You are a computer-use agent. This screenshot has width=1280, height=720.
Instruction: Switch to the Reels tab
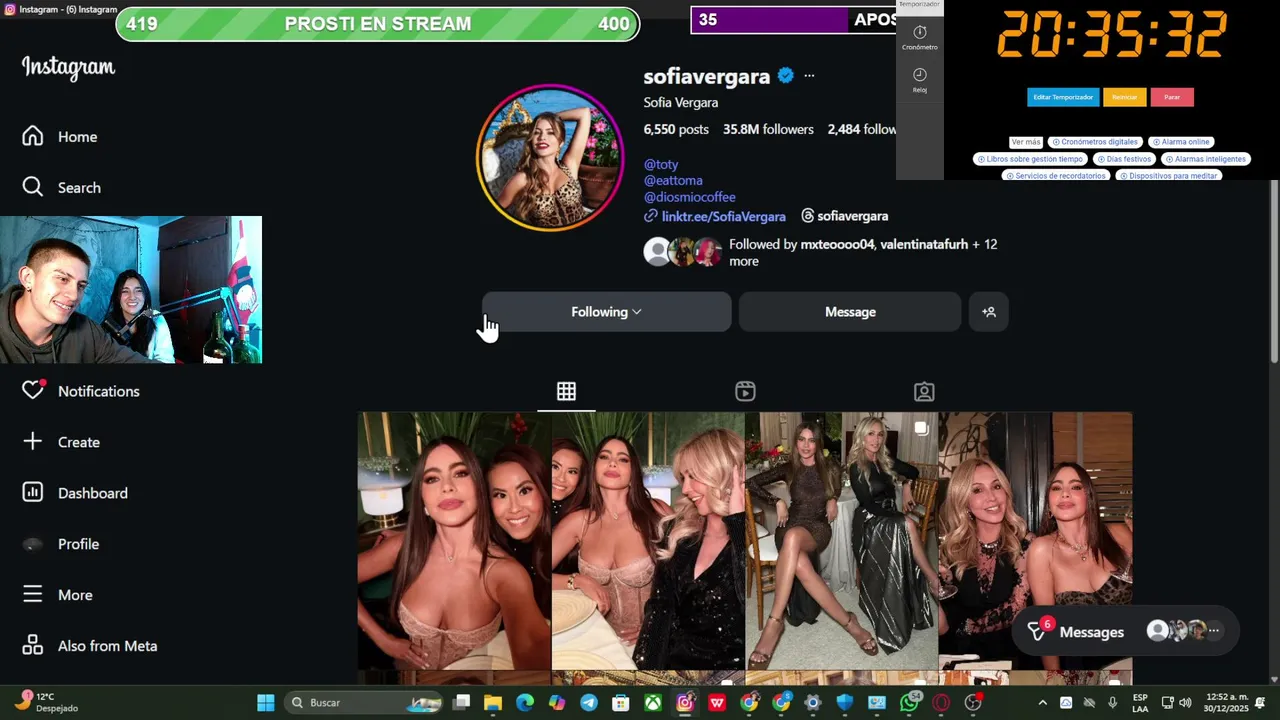pyautogui.click(x=745, y=392)
